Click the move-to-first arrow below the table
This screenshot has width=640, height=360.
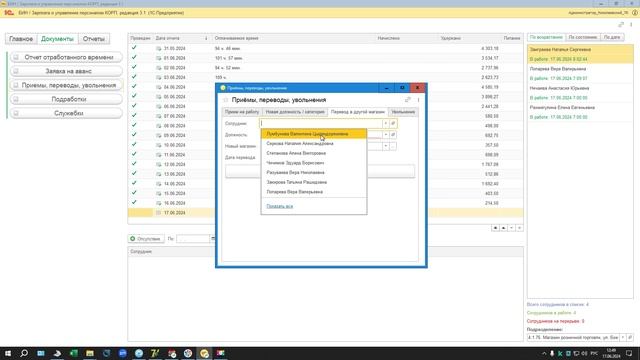click(x=495, y=228)
